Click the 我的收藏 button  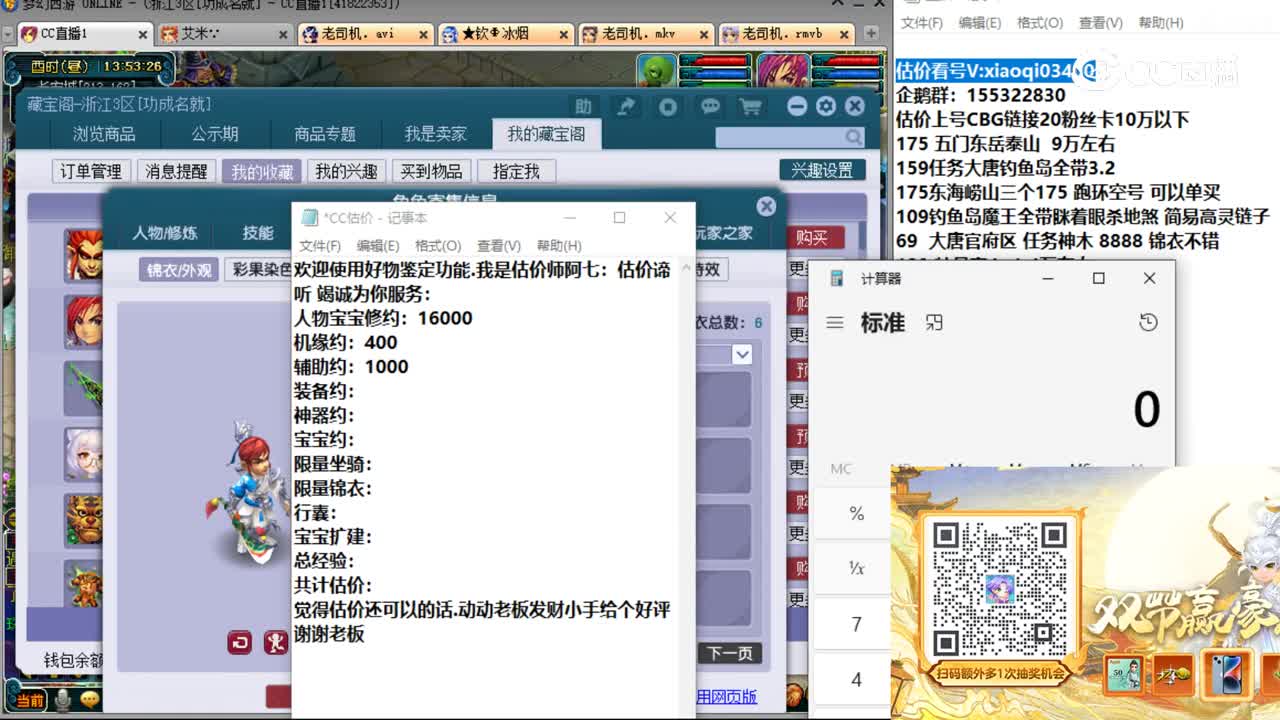[x=262, y=171]
